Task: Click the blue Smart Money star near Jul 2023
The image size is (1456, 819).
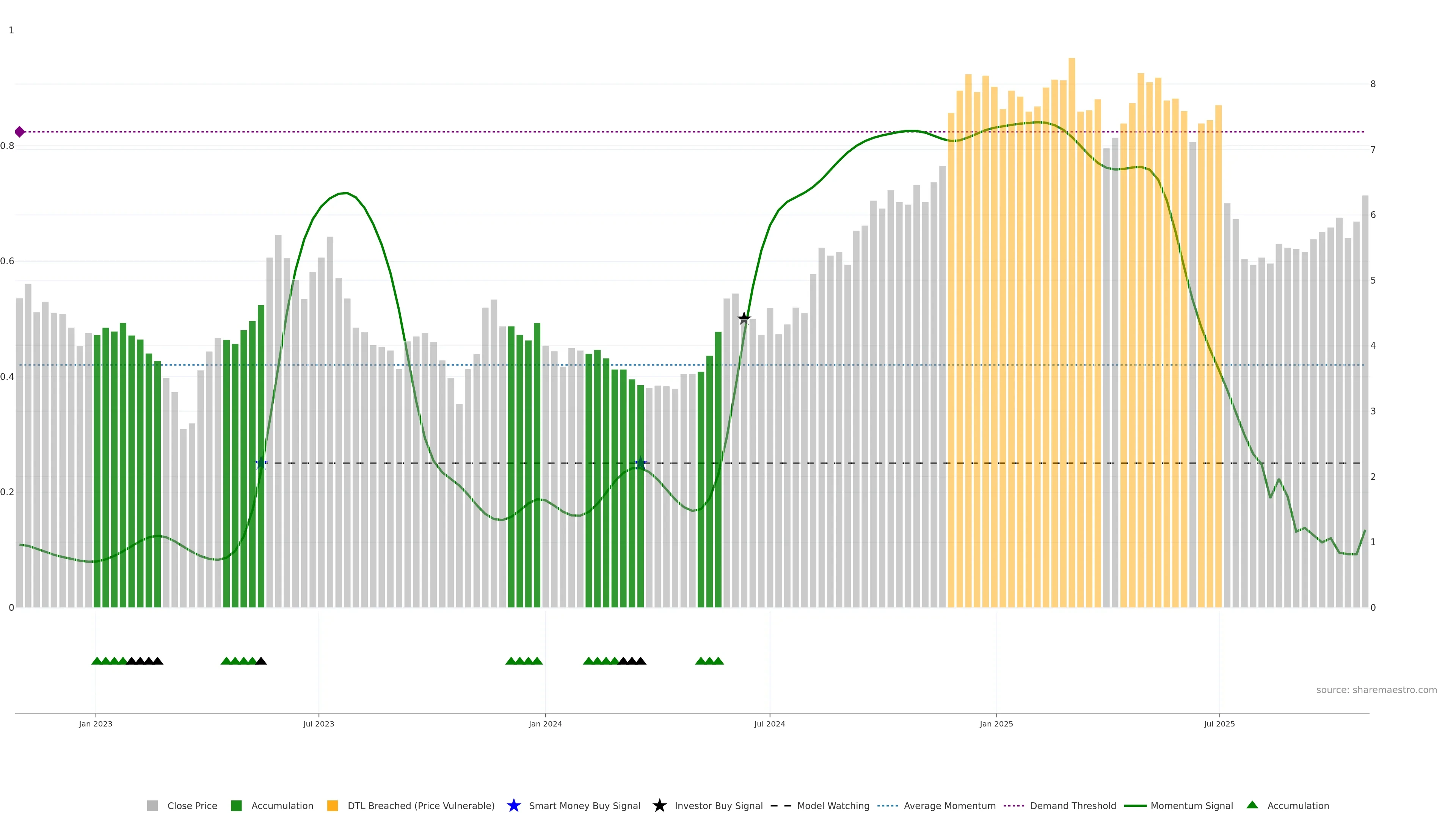Action: pos(260,463)
